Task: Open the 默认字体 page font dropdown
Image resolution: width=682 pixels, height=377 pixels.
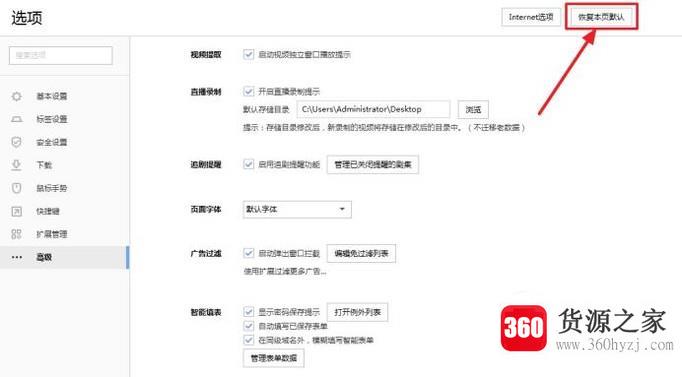Action: coord(297,209)
